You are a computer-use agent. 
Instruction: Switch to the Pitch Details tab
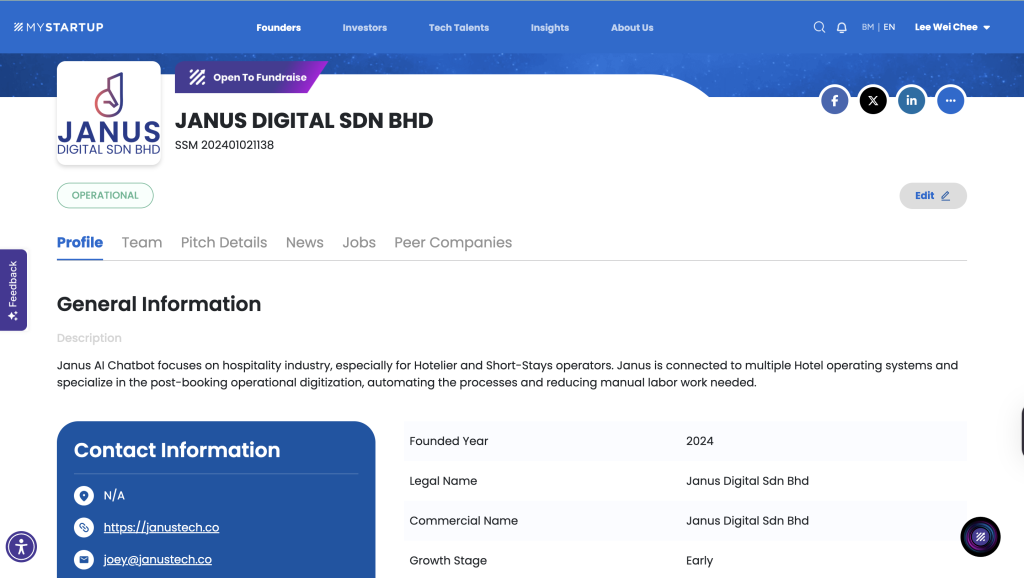click(x=224, y=242)
